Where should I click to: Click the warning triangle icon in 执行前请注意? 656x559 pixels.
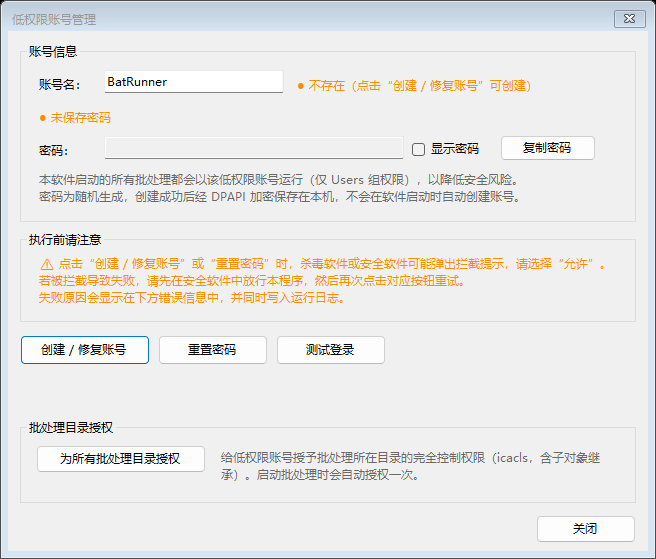pyautogui.click(x=47, y=264)
